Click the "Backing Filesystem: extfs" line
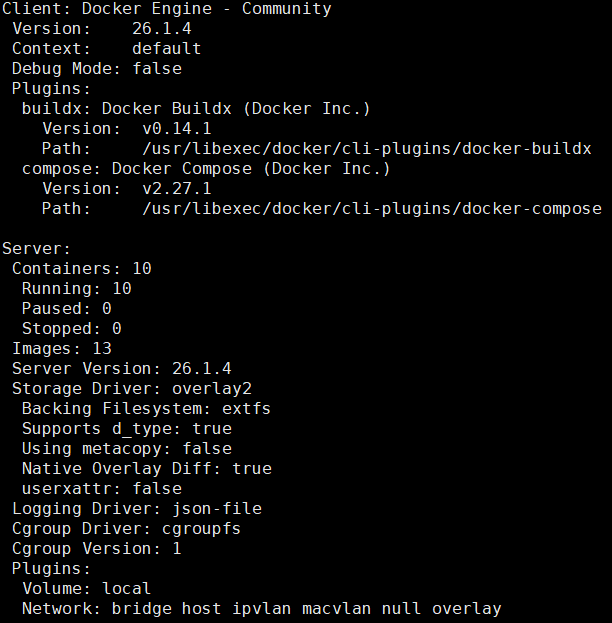 [x=146, y=408]
